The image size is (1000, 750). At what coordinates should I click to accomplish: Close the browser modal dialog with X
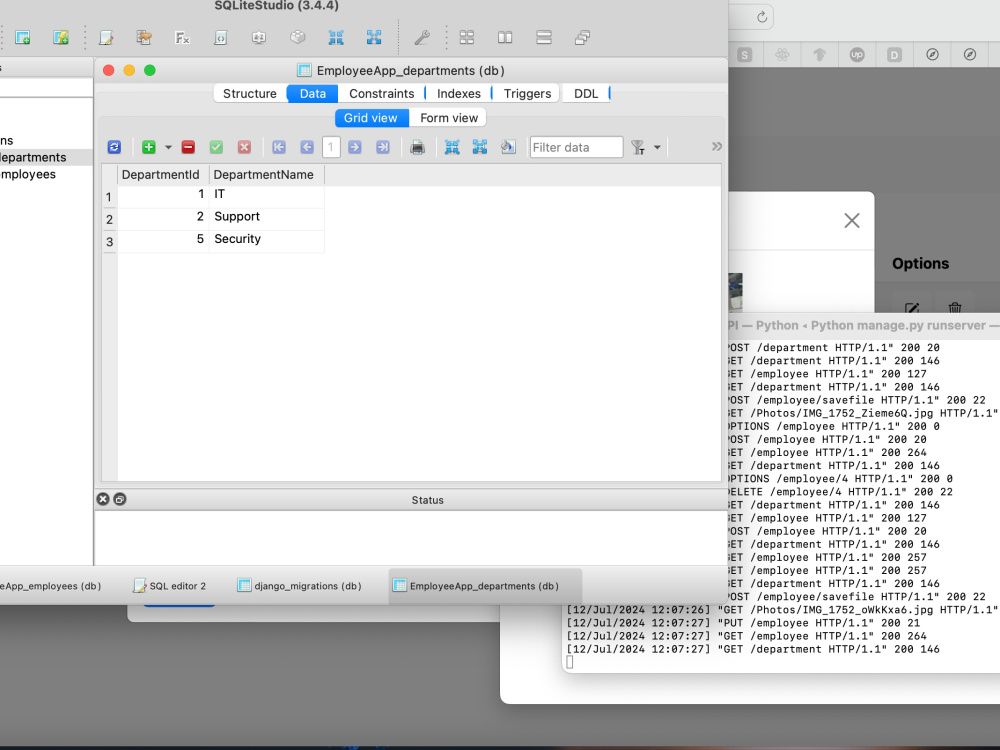tap(851, 221)
